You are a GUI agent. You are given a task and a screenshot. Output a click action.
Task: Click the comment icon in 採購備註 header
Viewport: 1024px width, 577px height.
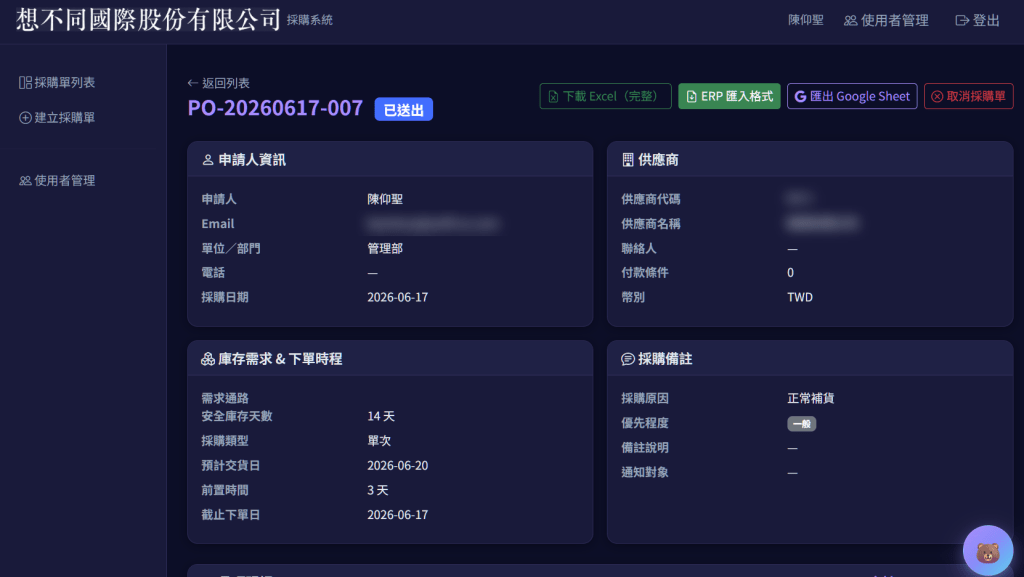[x=628, y=359]
